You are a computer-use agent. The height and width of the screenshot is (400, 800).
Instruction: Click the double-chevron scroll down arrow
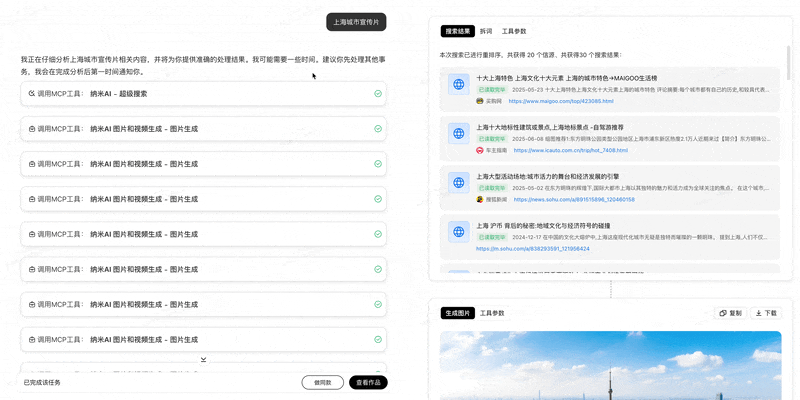click(203, 360)
